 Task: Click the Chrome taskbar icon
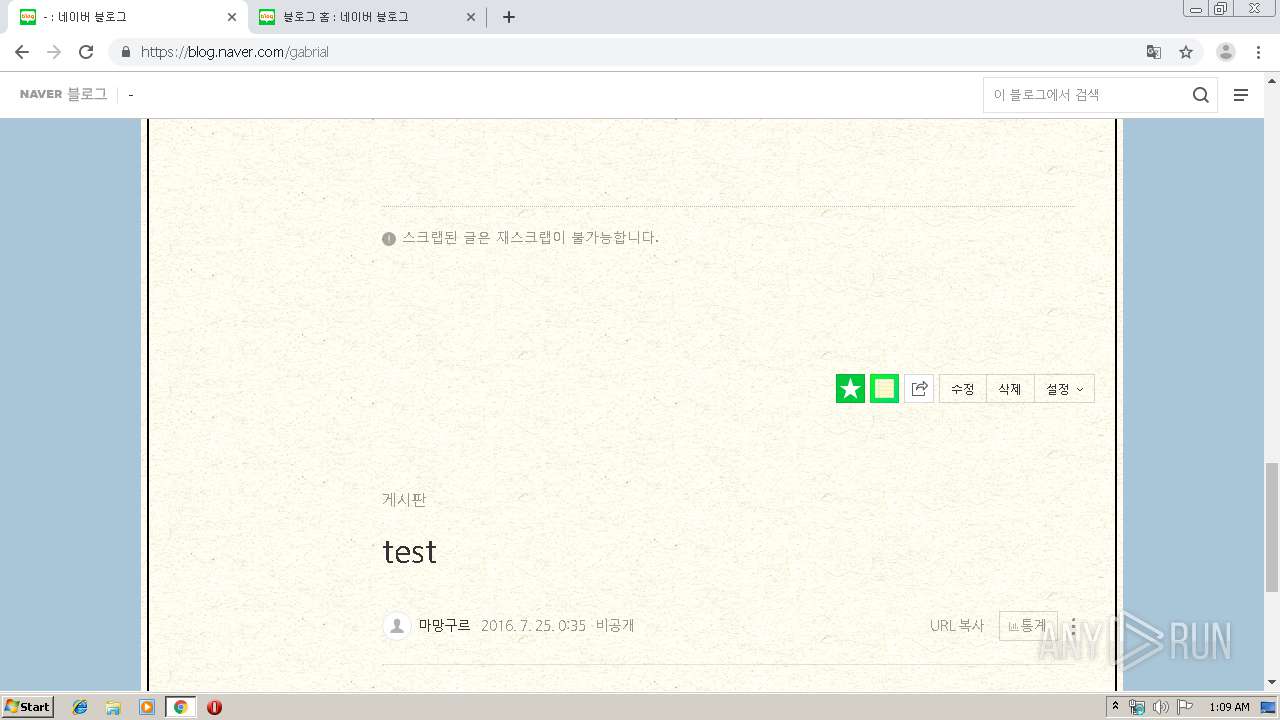tap(180, 707)
